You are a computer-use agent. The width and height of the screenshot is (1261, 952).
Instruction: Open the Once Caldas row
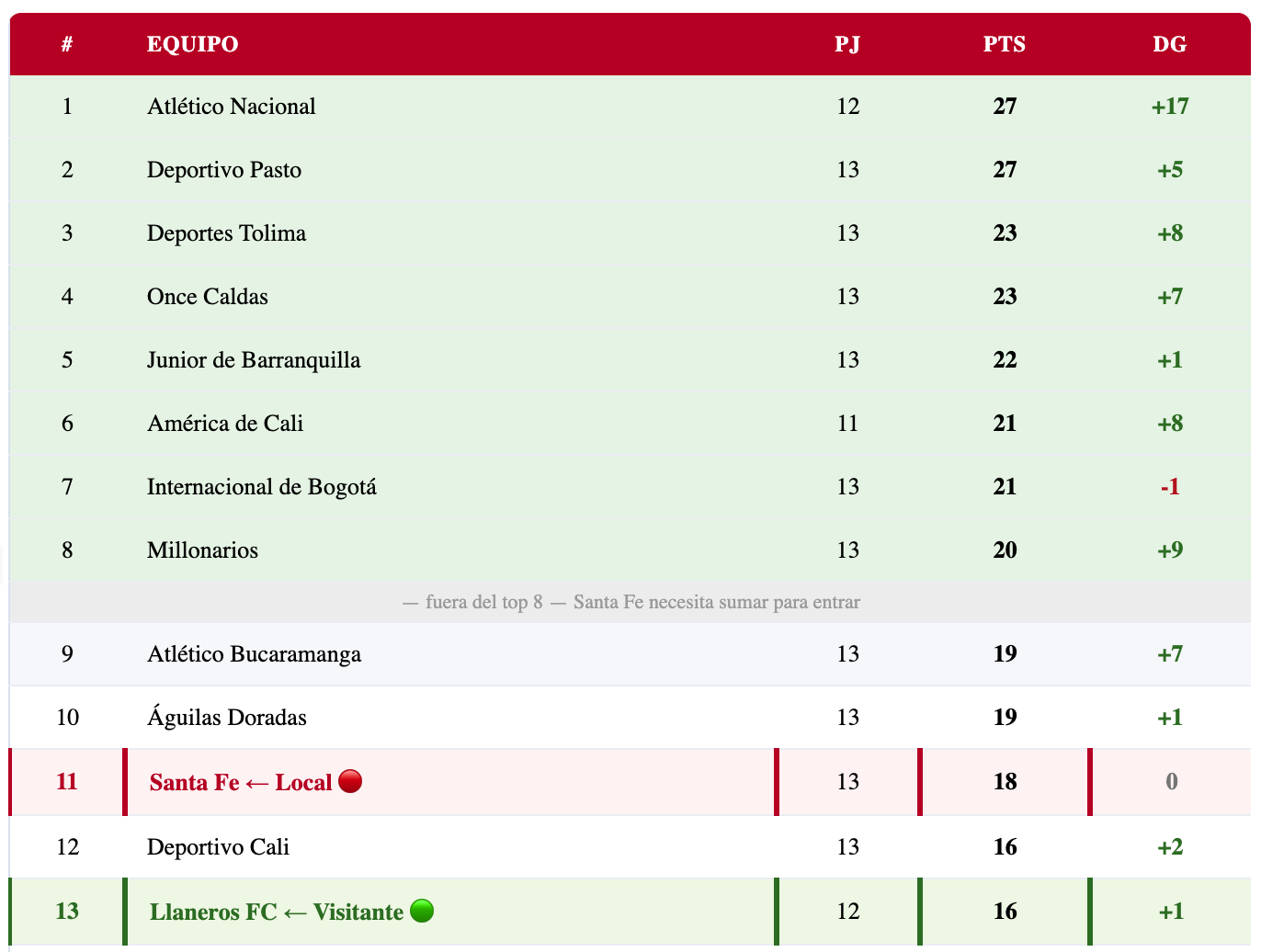(x=207, y=297)
